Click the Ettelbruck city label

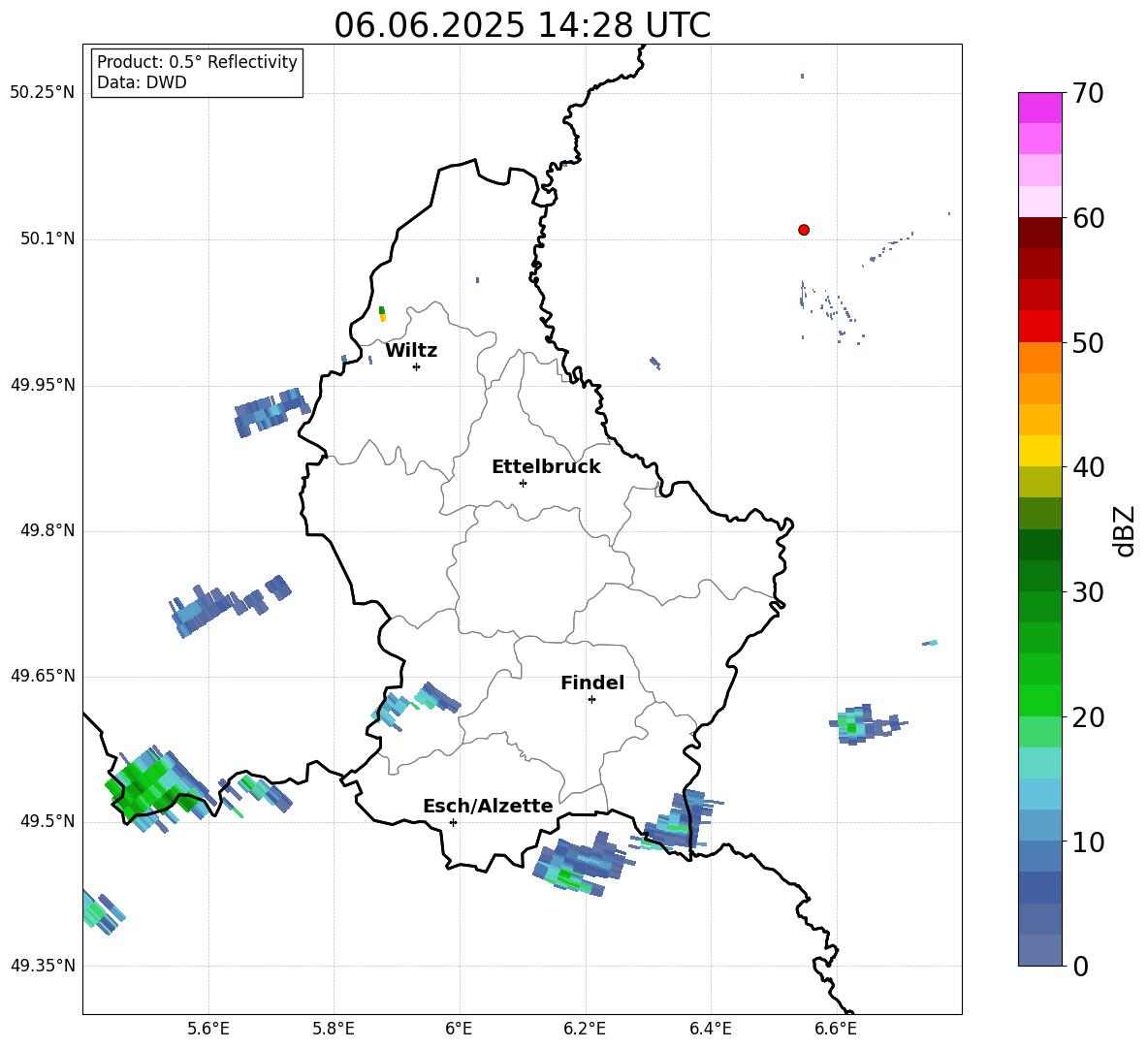point(546,467)
